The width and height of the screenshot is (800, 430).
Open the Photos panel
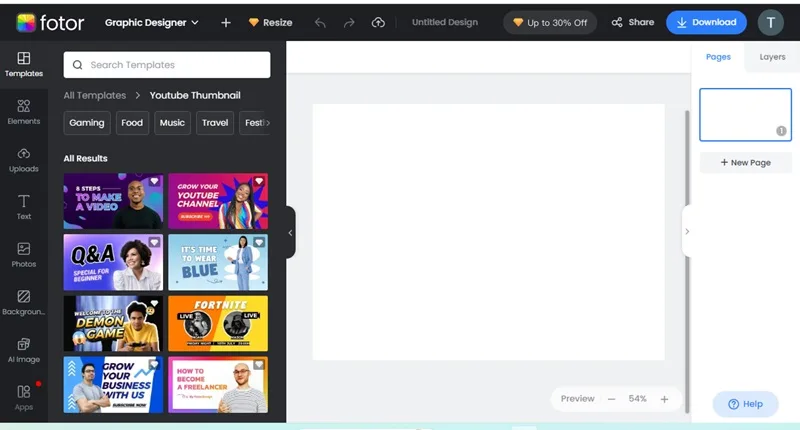click(x=23, y=255)
